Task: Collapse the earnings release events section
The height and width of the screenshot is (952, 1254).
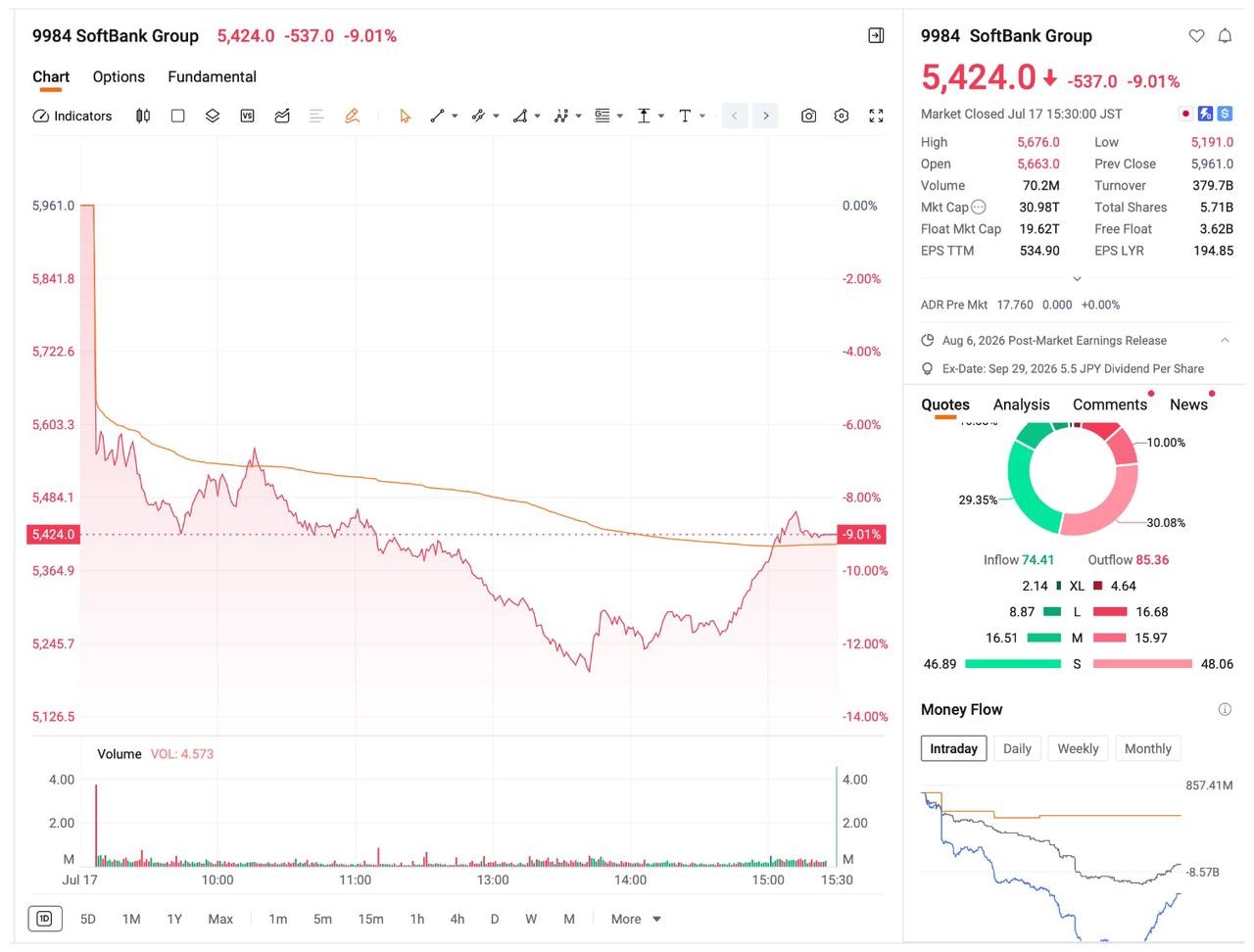Action: point(1225,340)
